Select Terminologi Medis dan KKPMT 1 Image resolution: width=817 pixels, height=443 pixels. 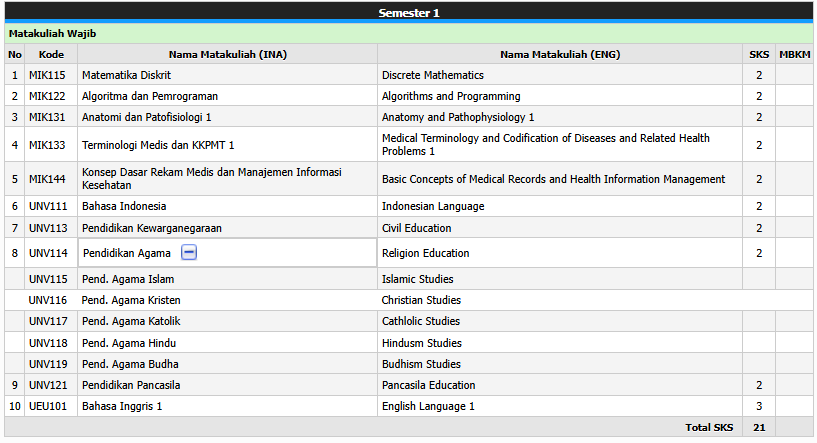[x=158, y=145]
